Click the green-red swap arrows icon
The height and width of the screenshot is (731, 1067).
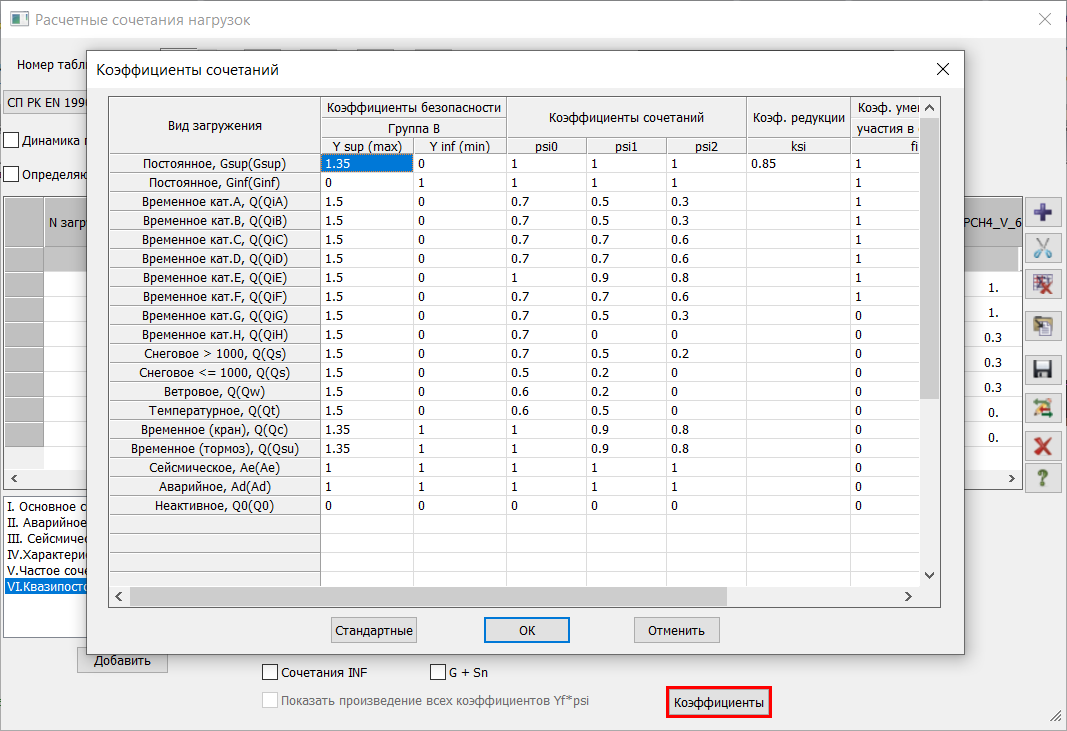1042,407
